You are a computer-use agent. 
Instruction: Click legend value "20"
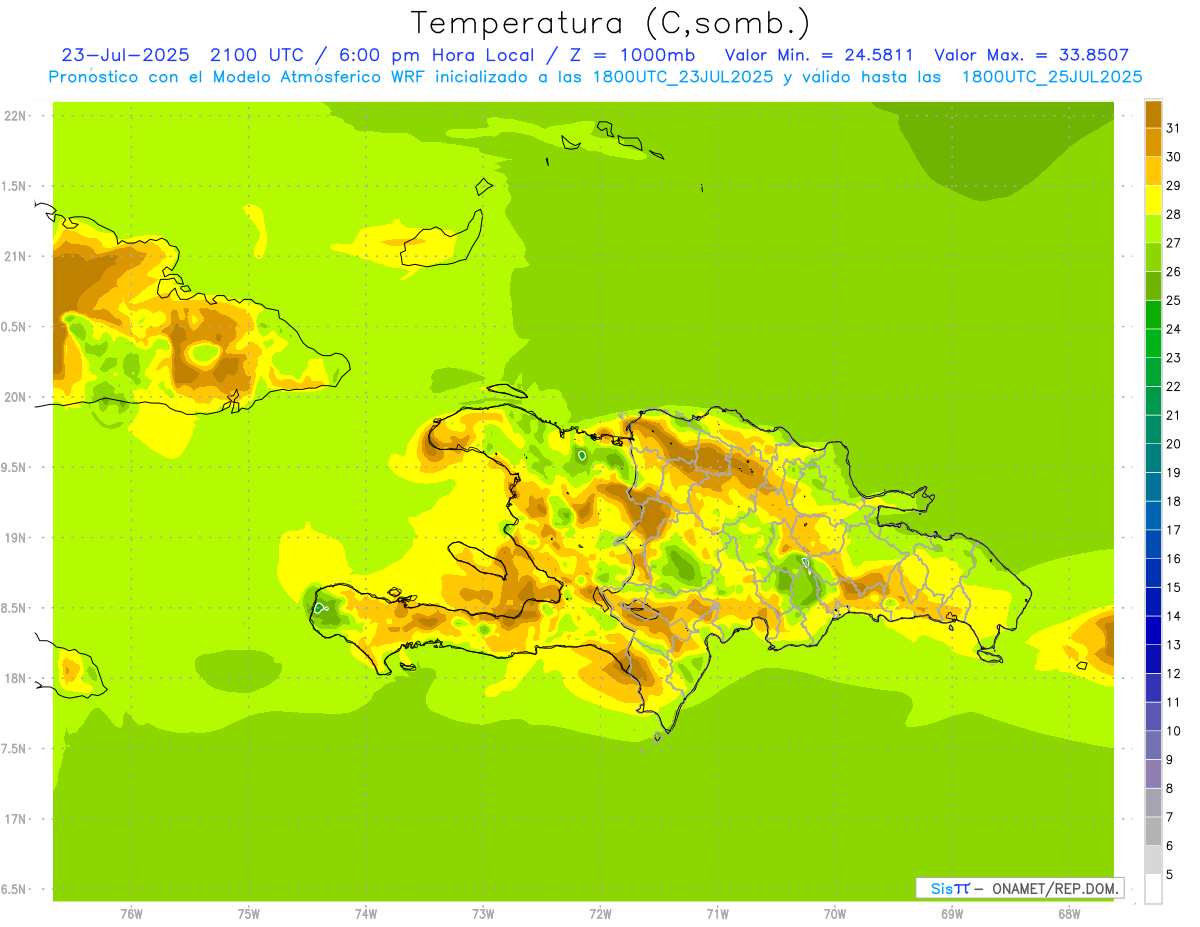coord(1172,444)
